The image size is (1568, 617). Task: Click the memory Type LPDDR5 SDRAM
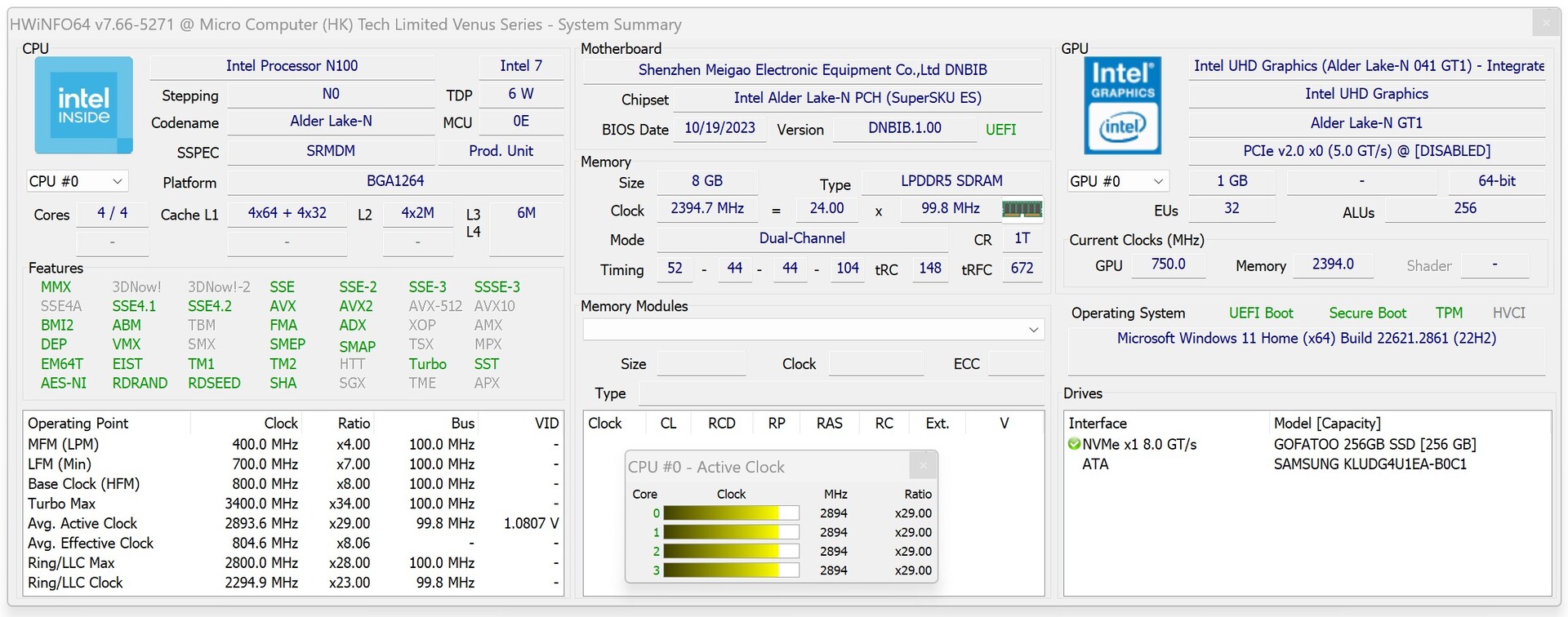[952, 181]
